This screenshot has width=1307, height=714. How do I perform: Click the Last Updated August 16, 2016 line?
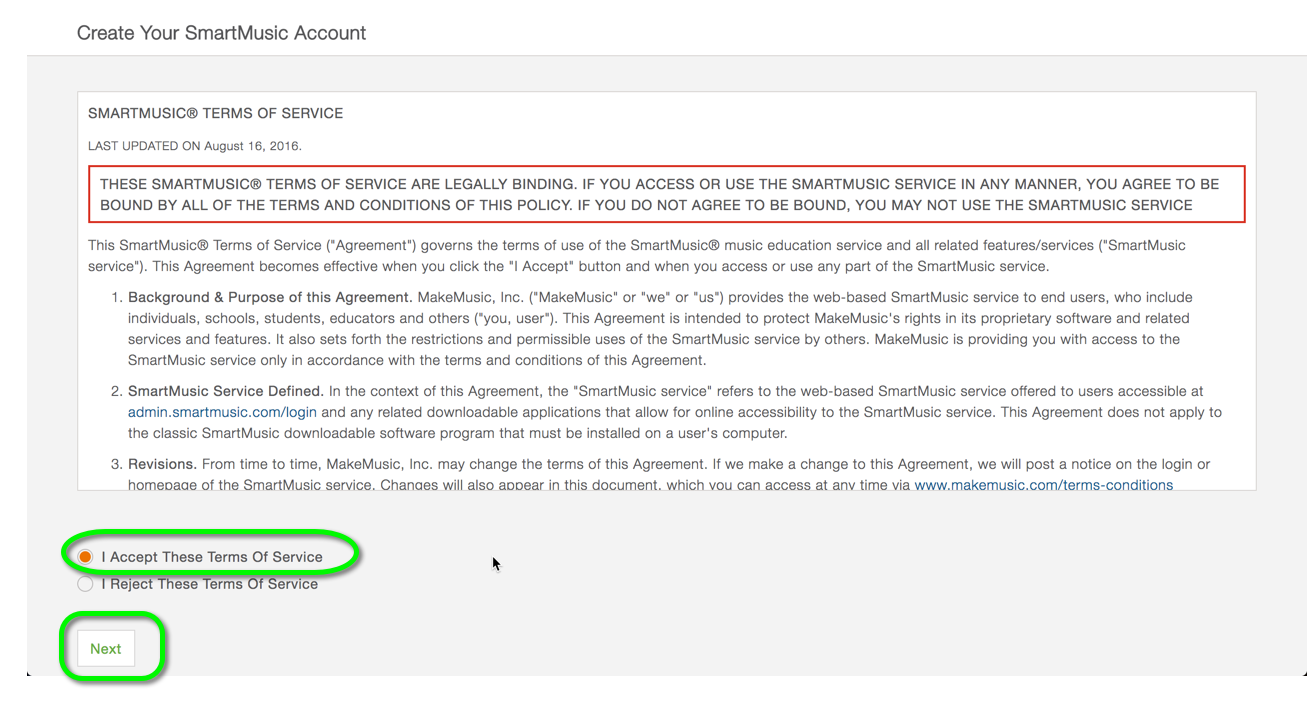pyautogui.click(x=195, y=146)
